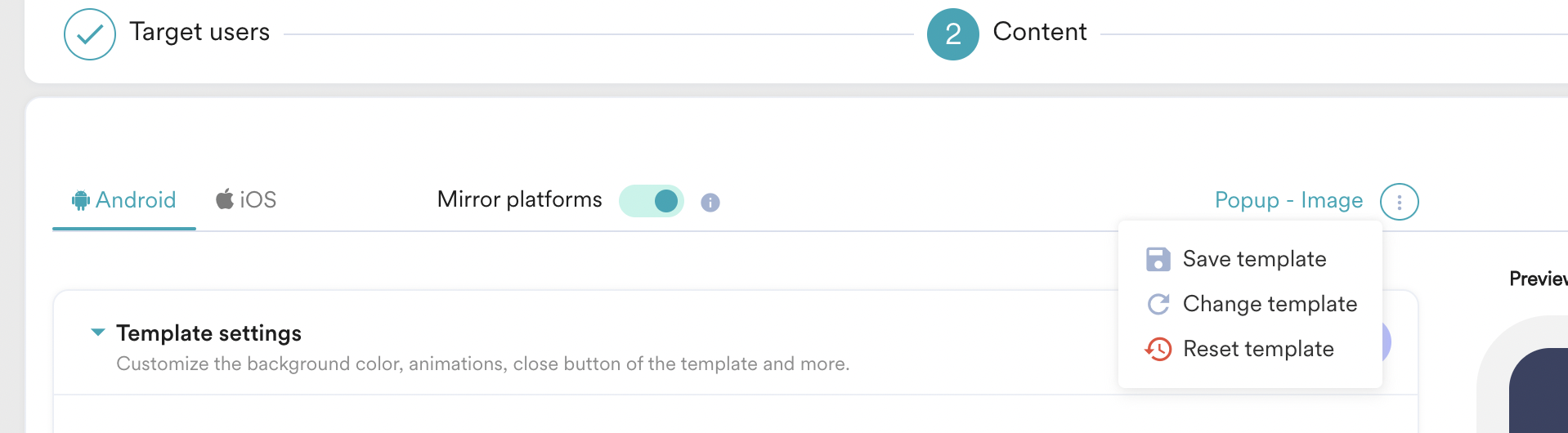The image size is (1568, 433).
Task: Click the Android robot icon
Action: (x=80, y=200)
